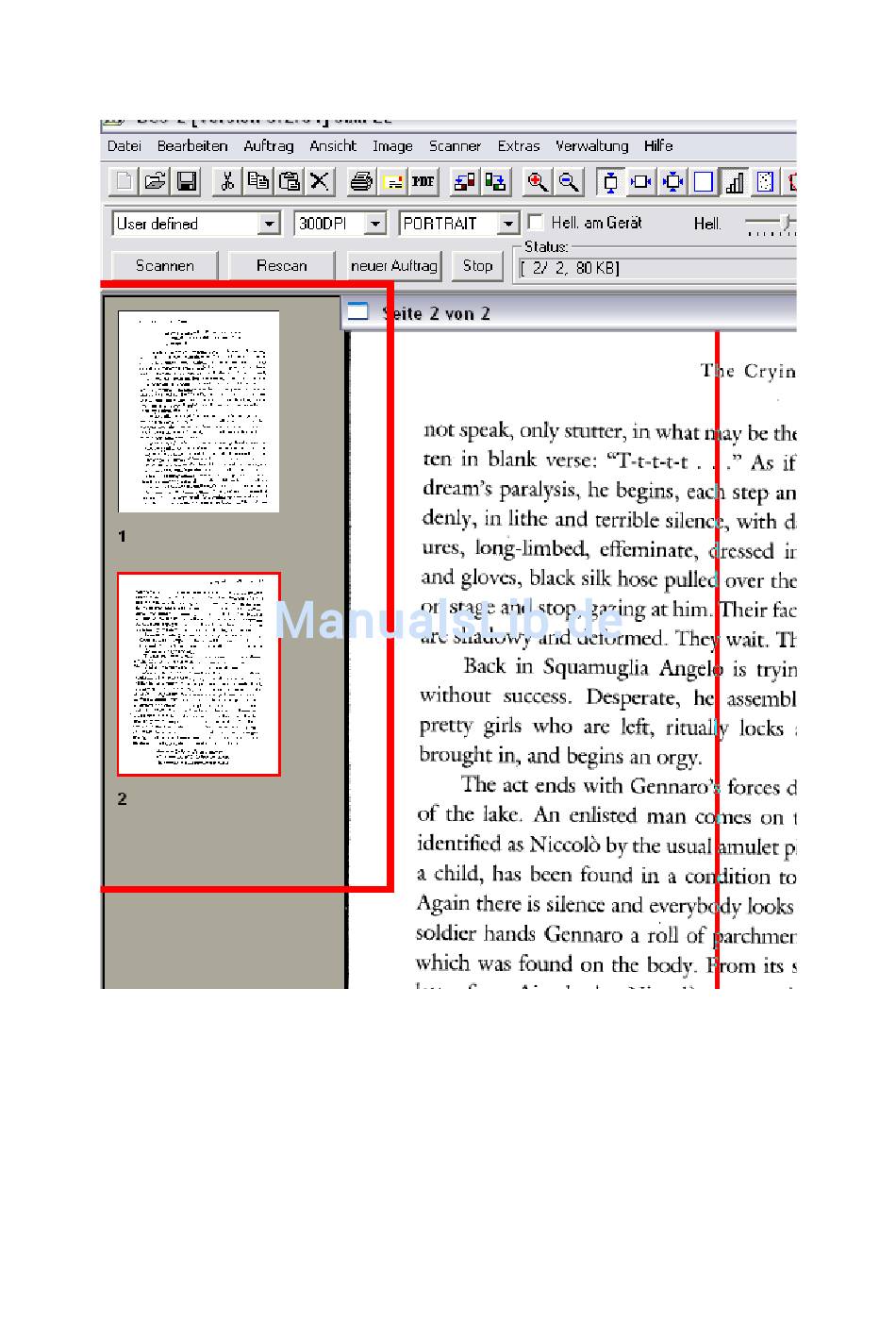Click the Zoom in magnifier icon
Screen dimensions: 896x1340
[537, 182]
